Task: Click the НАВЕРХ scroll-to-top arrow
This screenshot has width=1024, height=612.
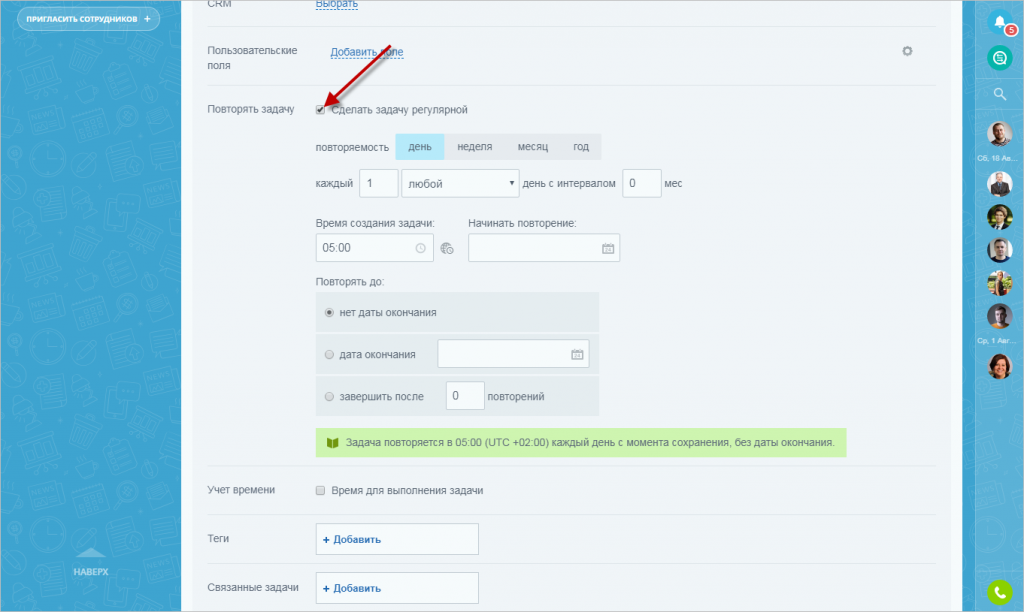Action: (x=91, y=562)
